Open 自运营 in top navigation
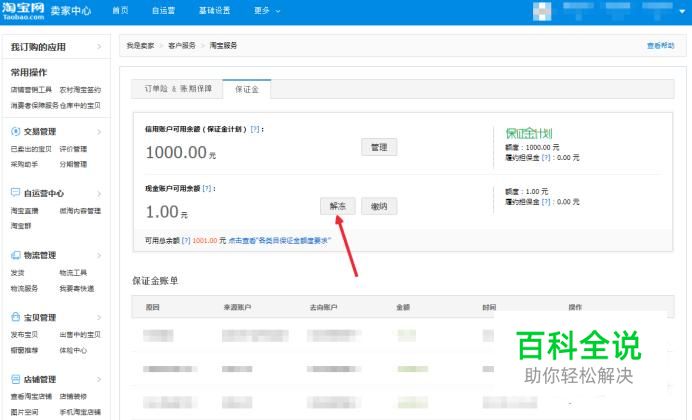692x420 pixels. click(163, 11)
